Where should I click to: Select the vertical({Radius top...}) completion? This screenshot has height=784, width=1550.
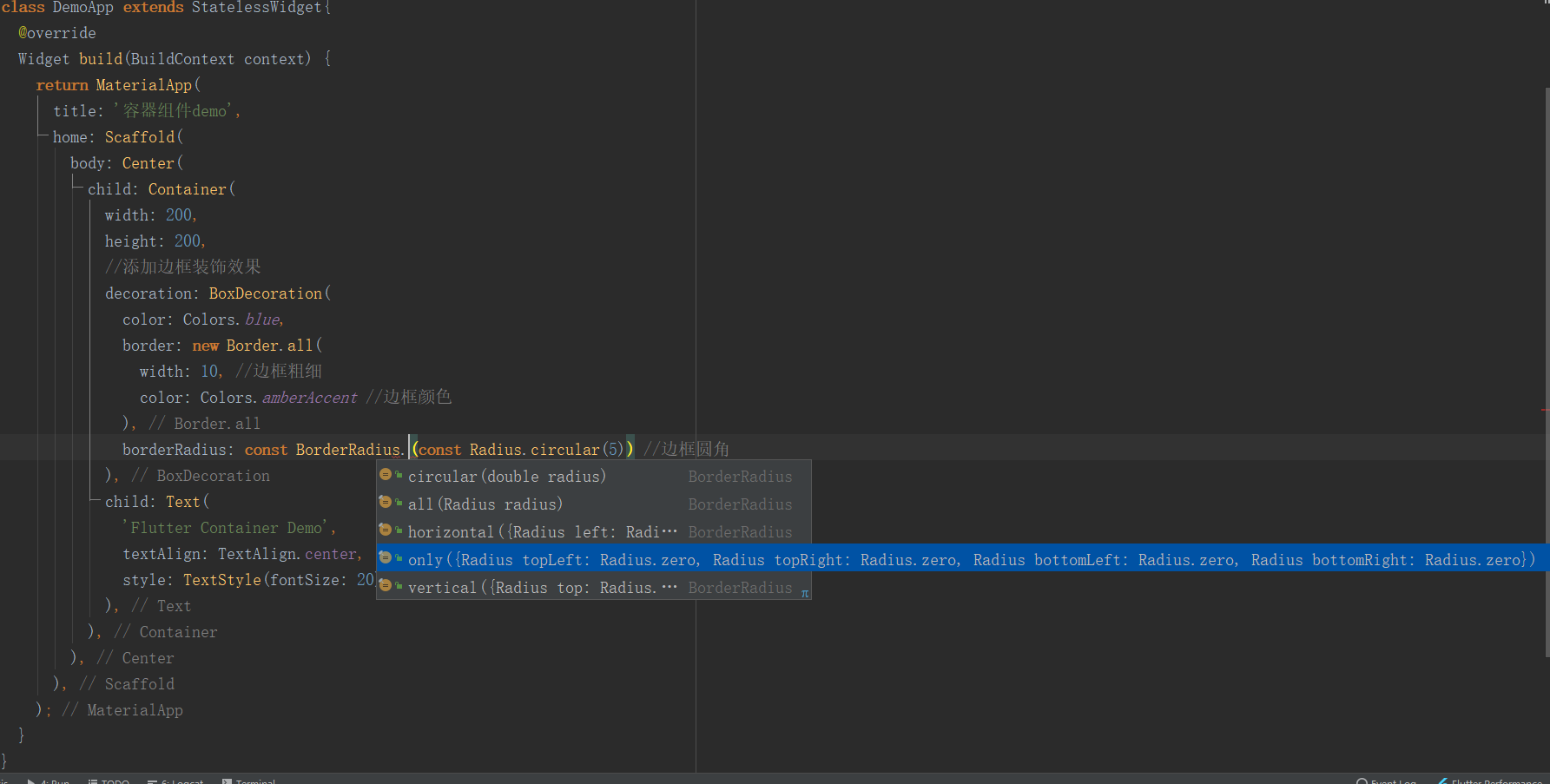coord(594,587)
